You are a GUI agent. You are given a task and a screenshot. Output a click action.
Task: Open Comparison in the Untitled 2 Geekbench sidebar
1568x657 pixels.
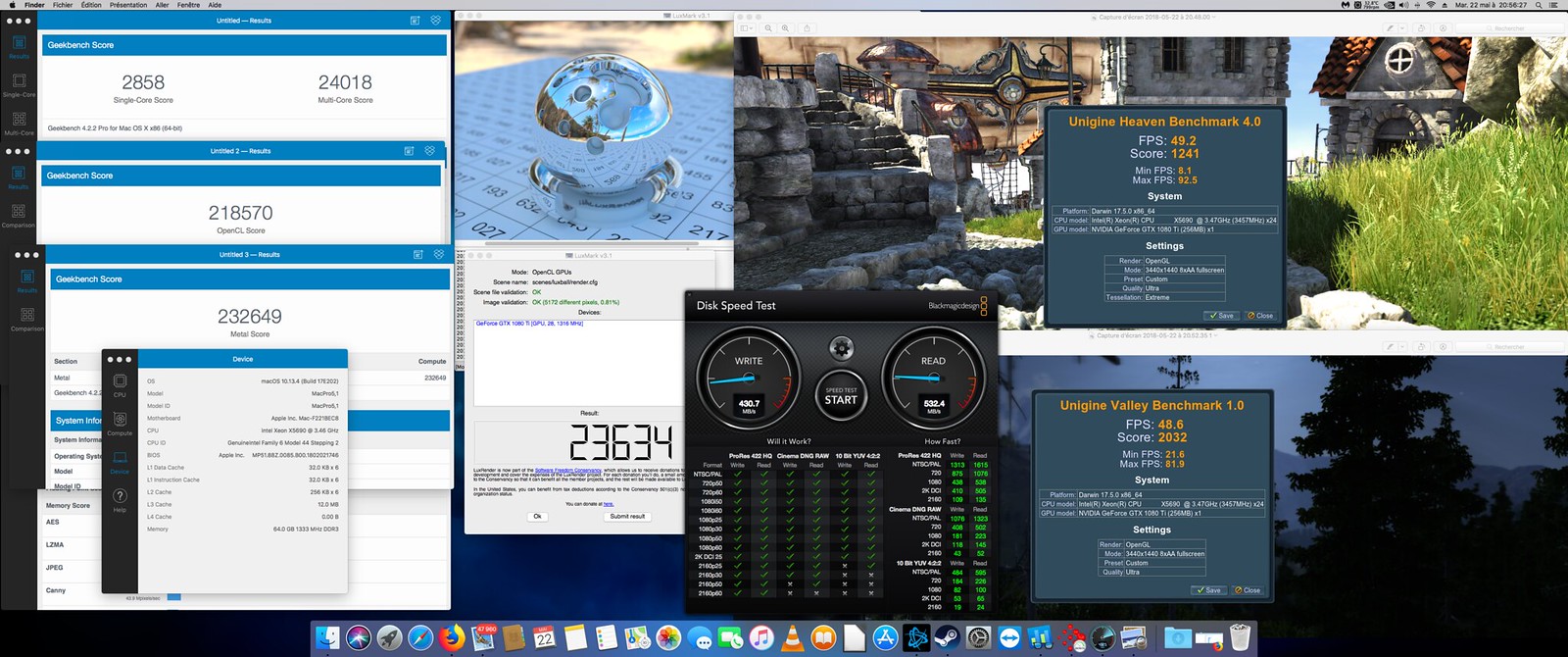click(x=19, y=216)
